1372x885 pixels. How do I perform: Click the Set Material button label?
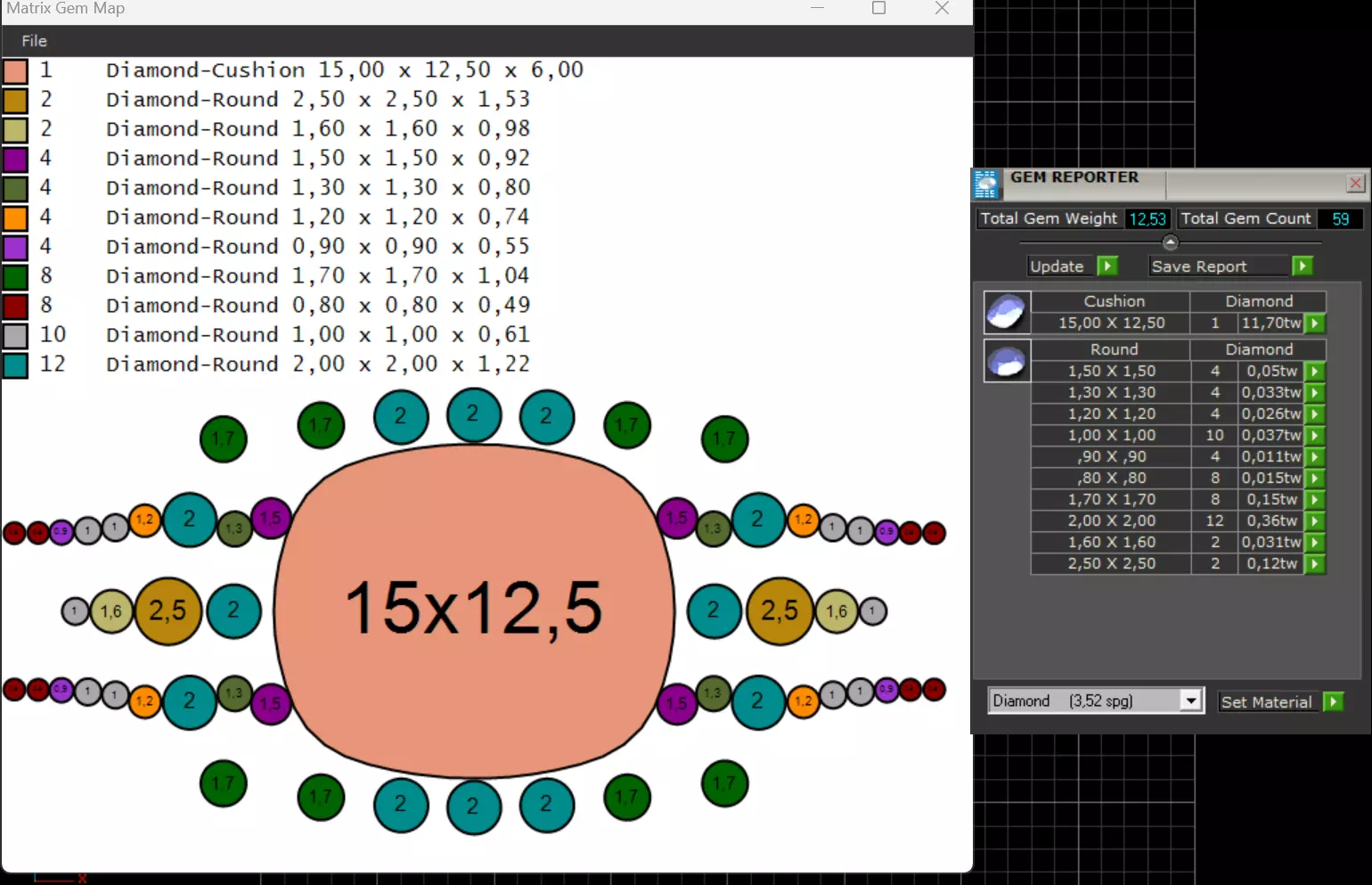[x=1267, y=702]
